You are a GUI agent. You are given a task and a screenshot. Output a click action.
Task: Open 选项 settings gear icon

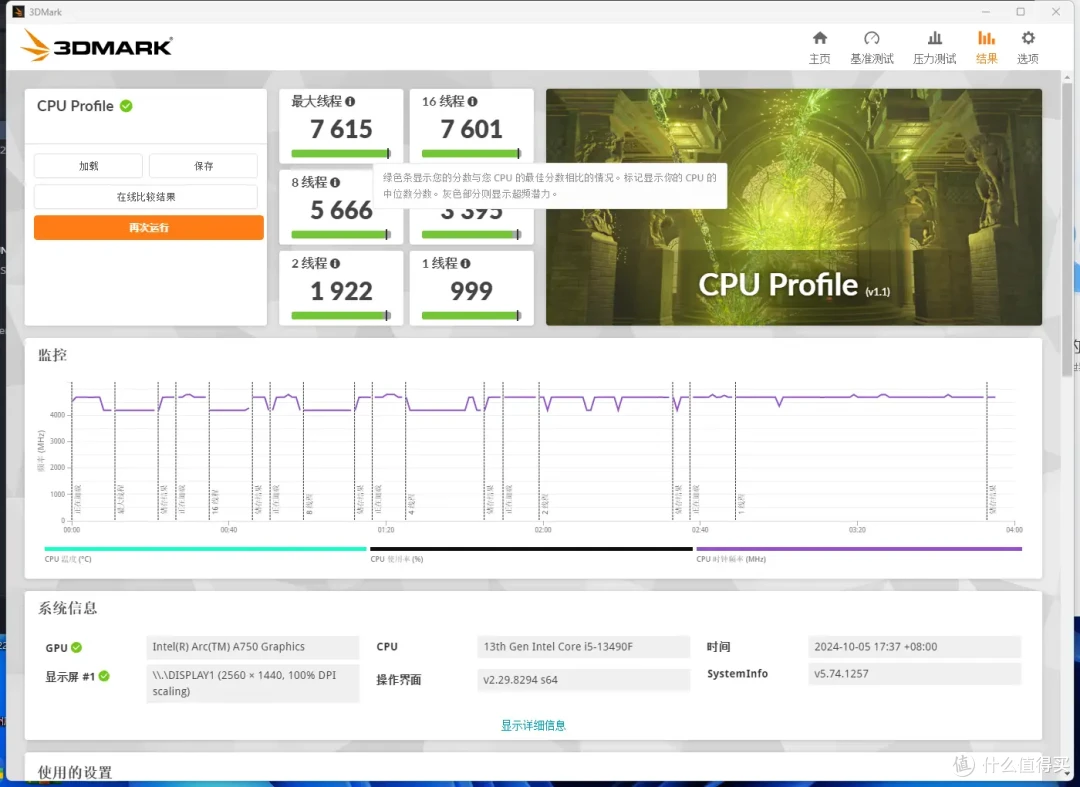click(x=1028, y=38)
